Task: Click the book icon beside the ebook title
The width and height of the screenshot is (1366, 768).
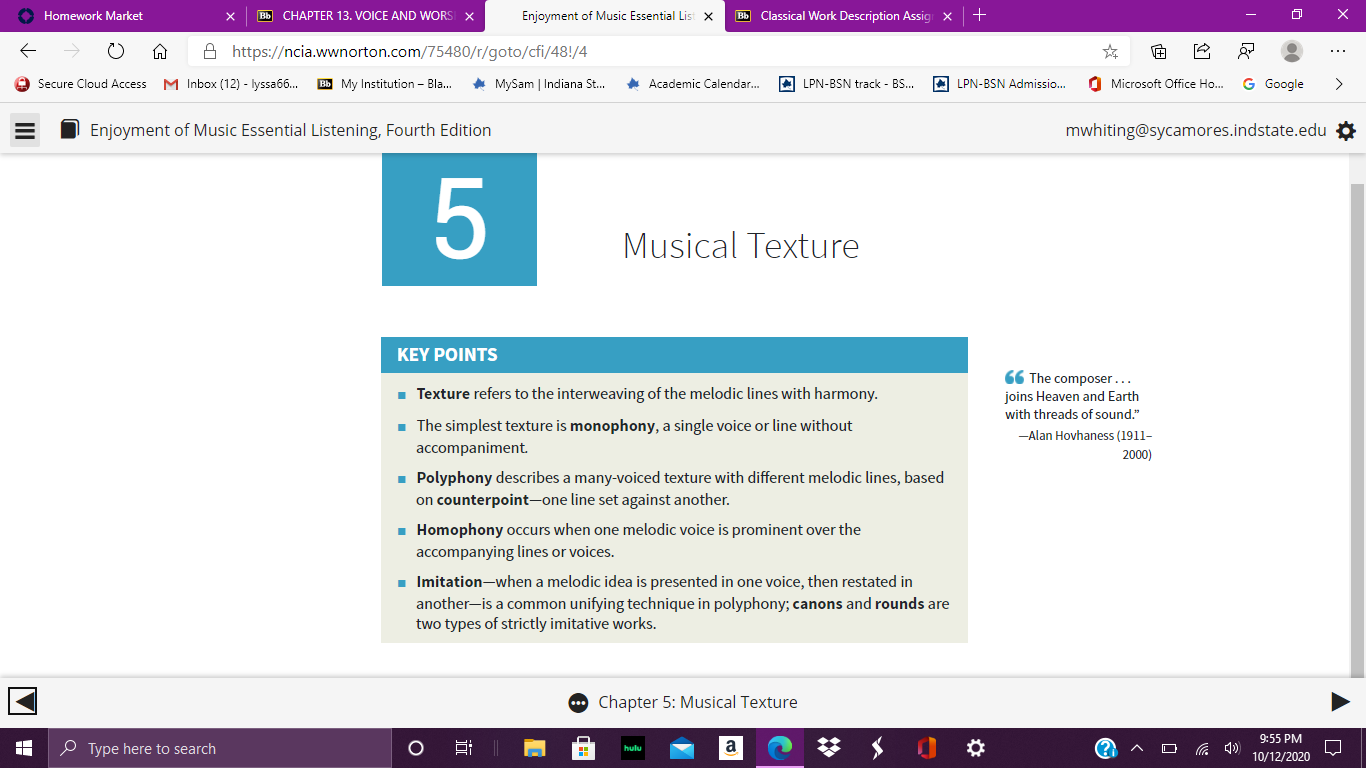Action: pos(69,130)
